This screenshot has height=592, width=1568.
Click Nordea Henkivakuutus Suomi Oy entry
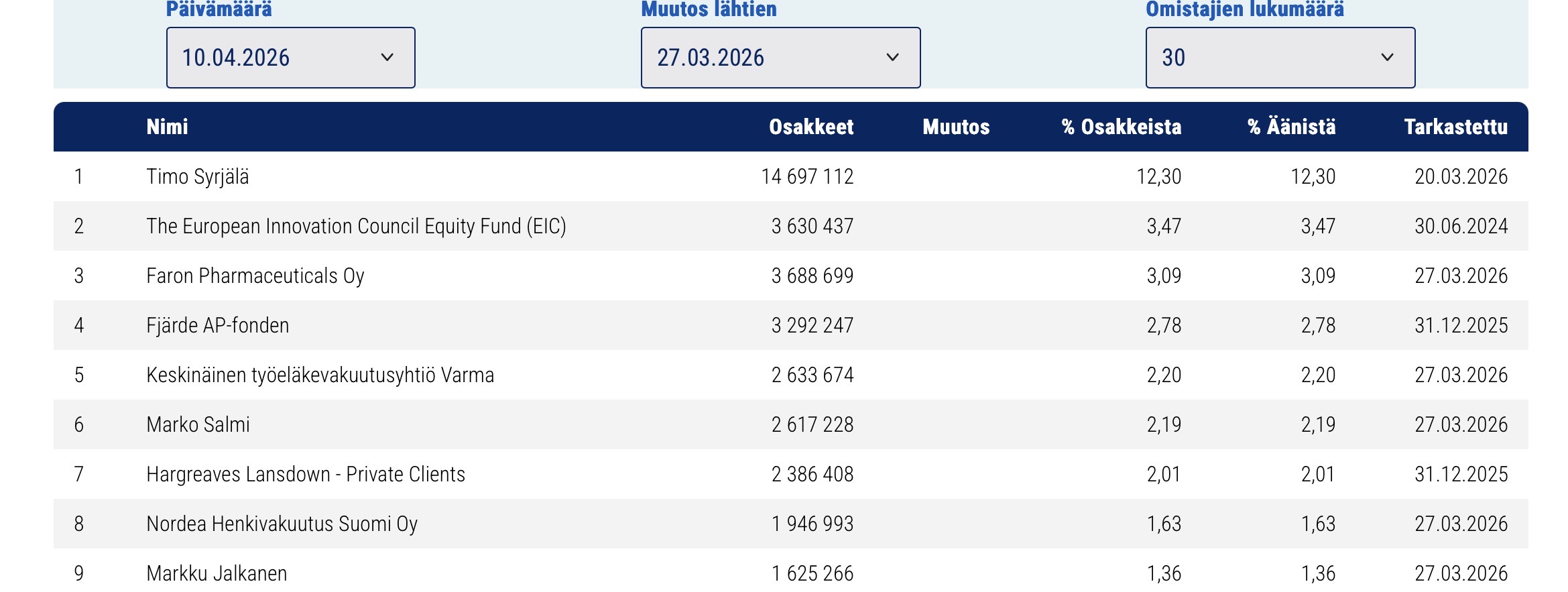coord(282,524)
